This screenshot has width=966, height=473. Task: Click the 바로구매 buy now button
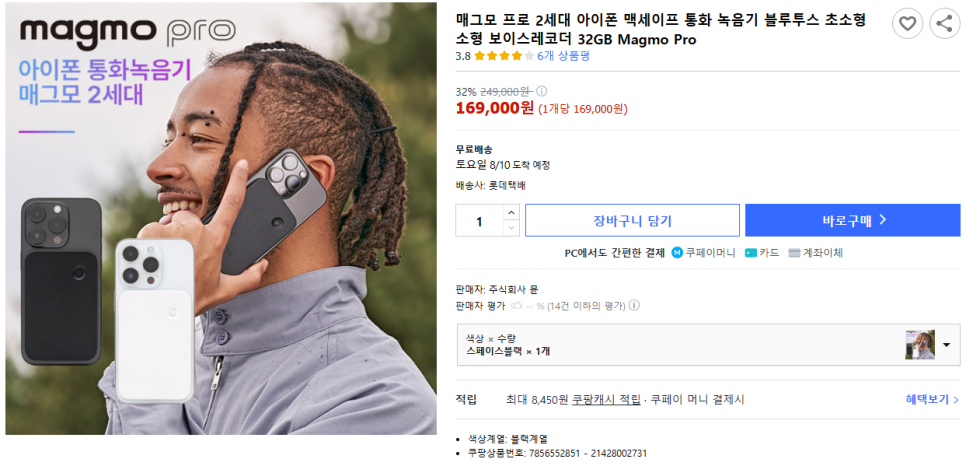click(853, 220)
